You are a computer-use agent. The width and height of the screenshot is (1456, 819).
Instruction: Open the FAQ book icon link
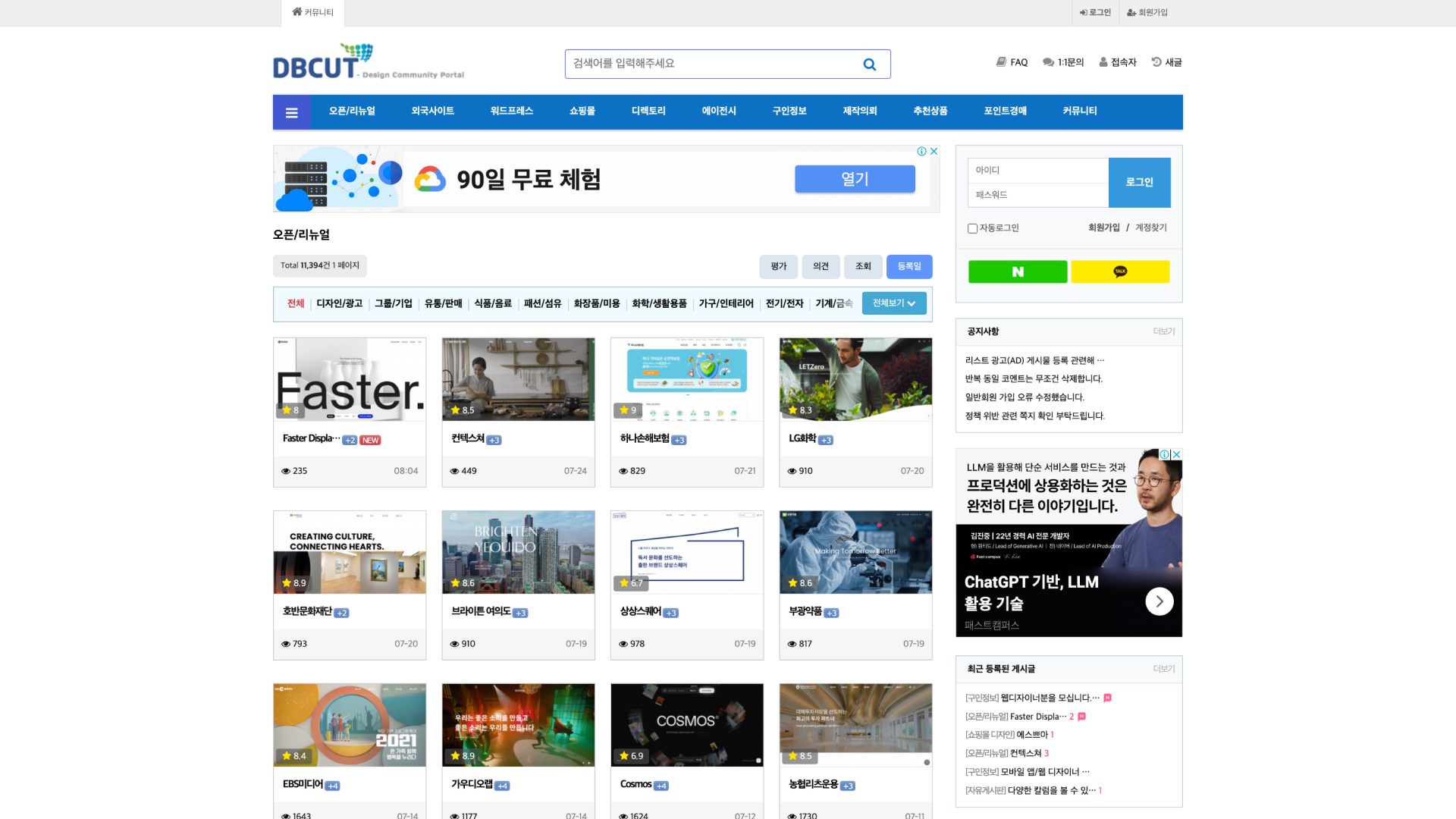(1001, 62)
